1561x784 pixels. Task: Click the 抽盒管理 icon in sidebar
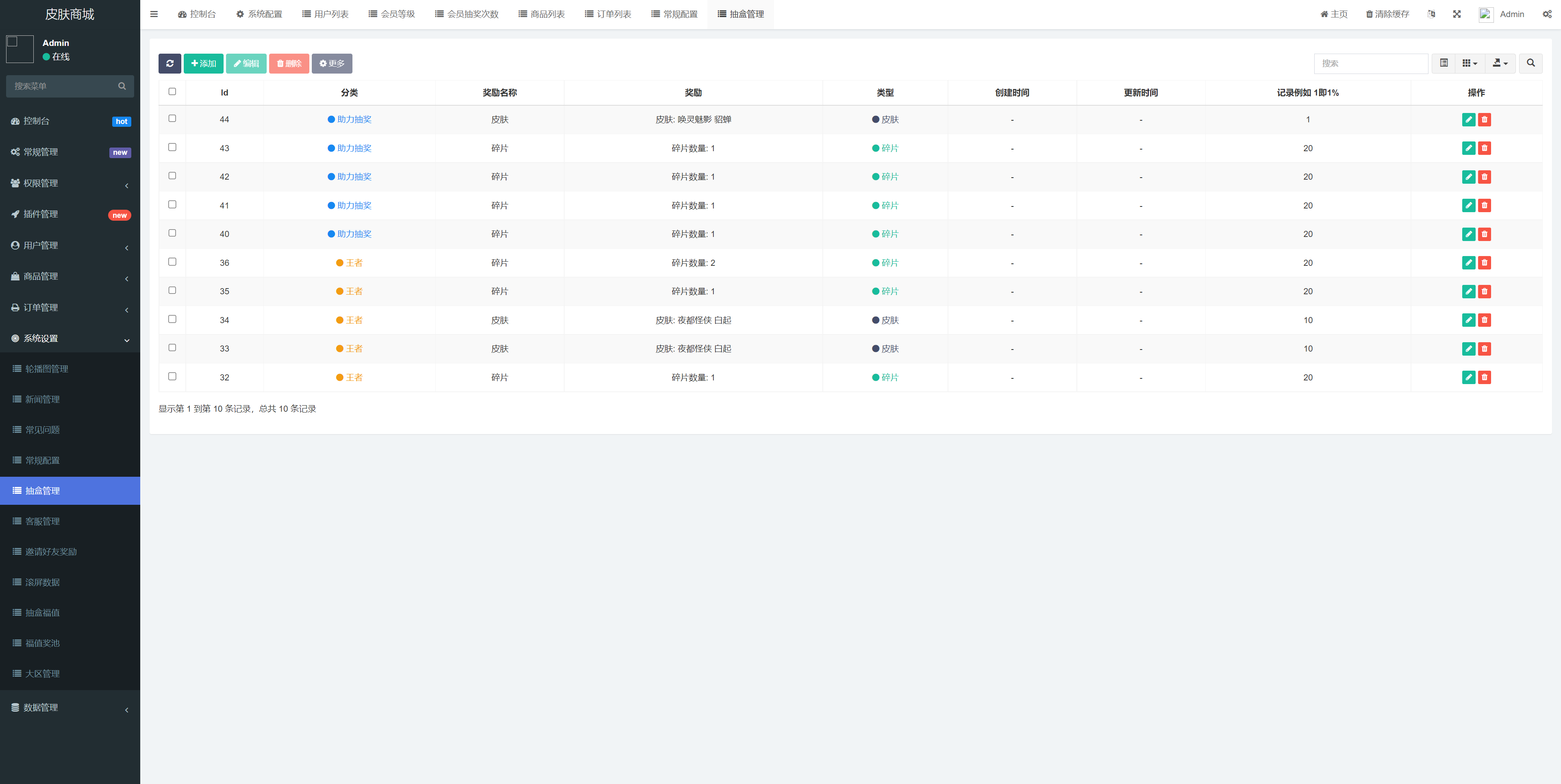17,490
